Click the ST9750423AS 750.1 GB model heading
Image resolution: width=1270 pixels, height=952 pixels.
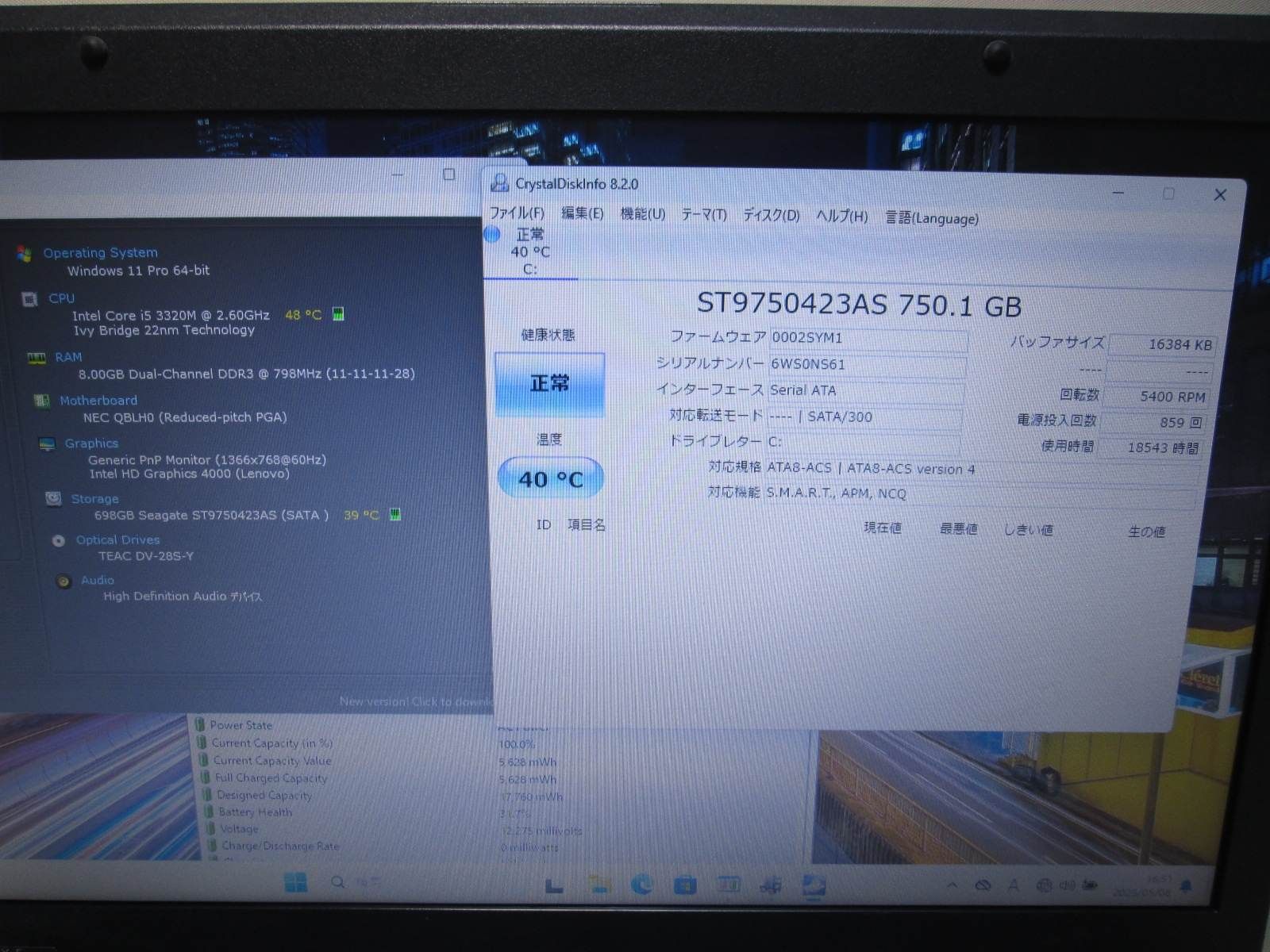859,305
